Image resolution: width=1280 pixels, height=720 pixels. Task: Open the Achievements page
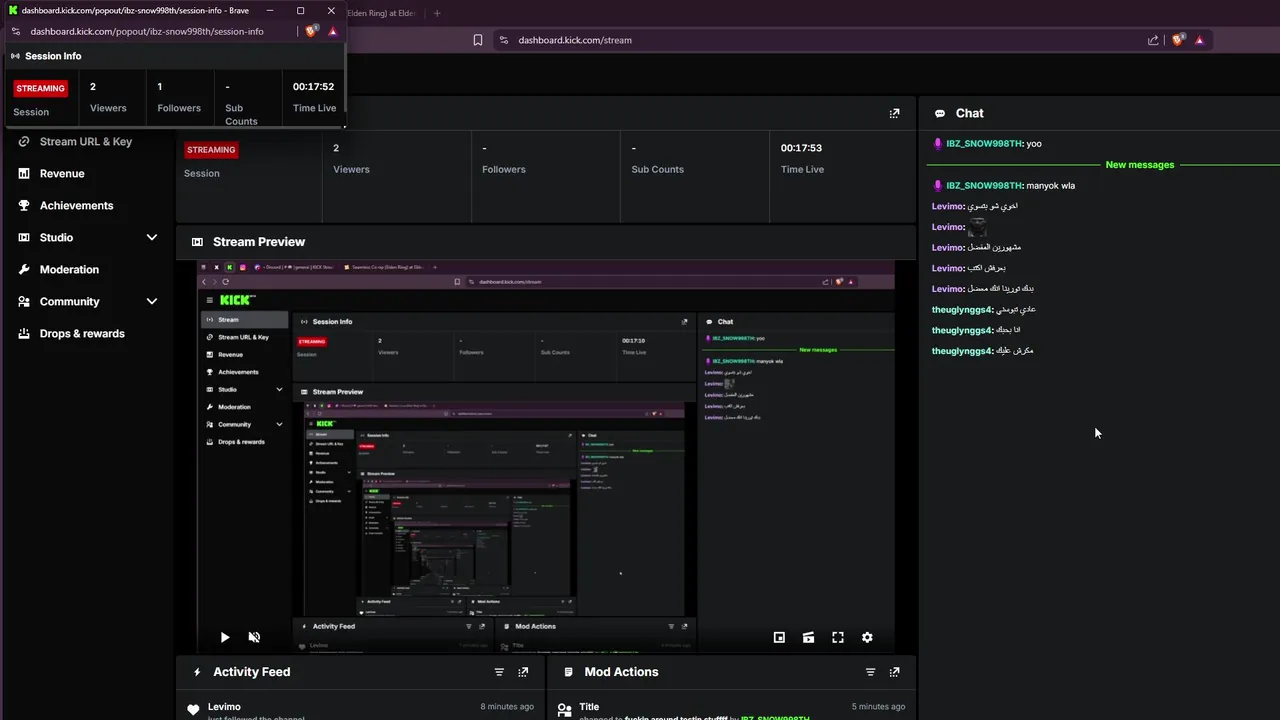77,205
